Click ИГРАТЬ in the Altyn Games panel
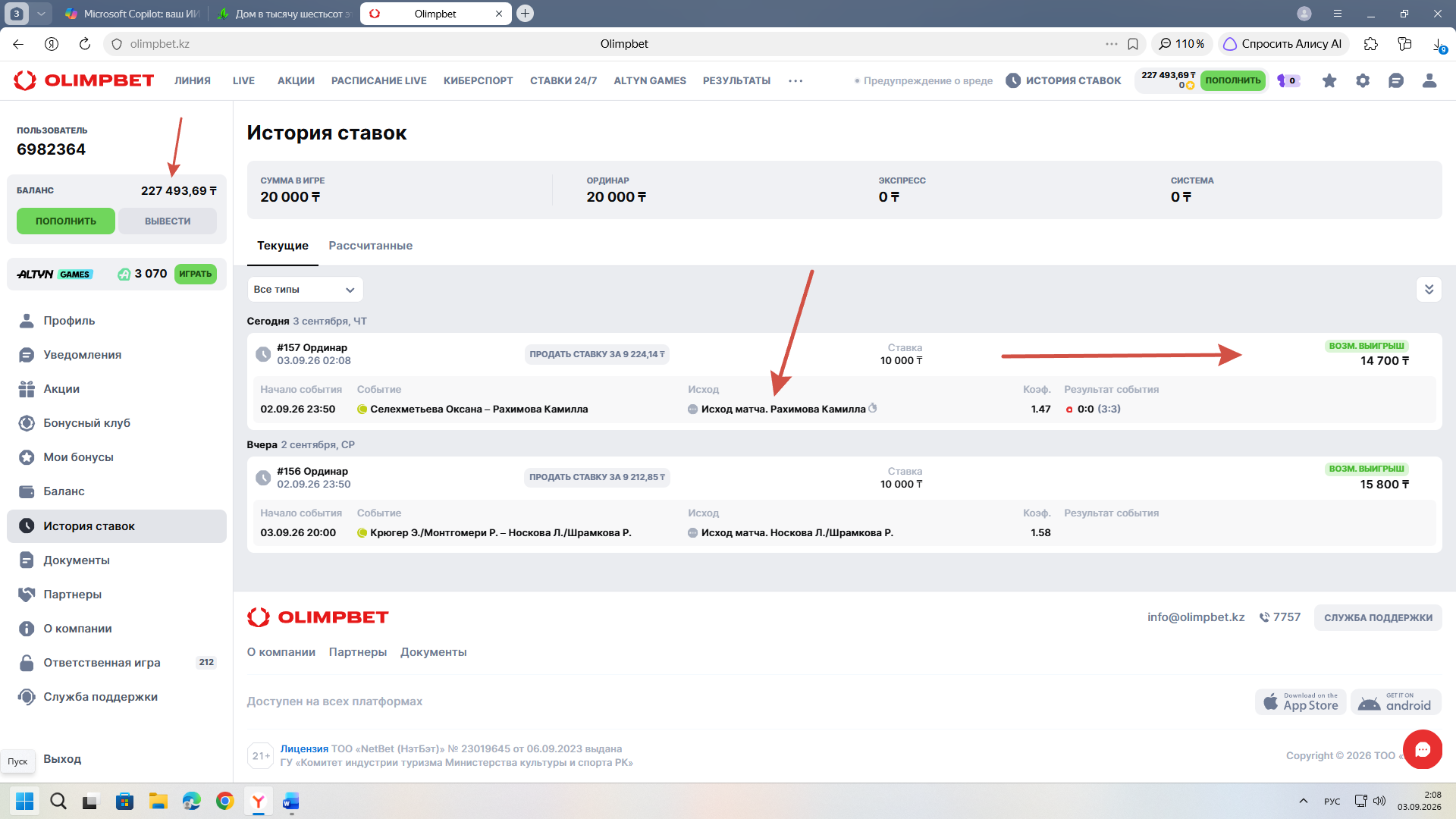 pyautogui.click(x=196, y=275)
